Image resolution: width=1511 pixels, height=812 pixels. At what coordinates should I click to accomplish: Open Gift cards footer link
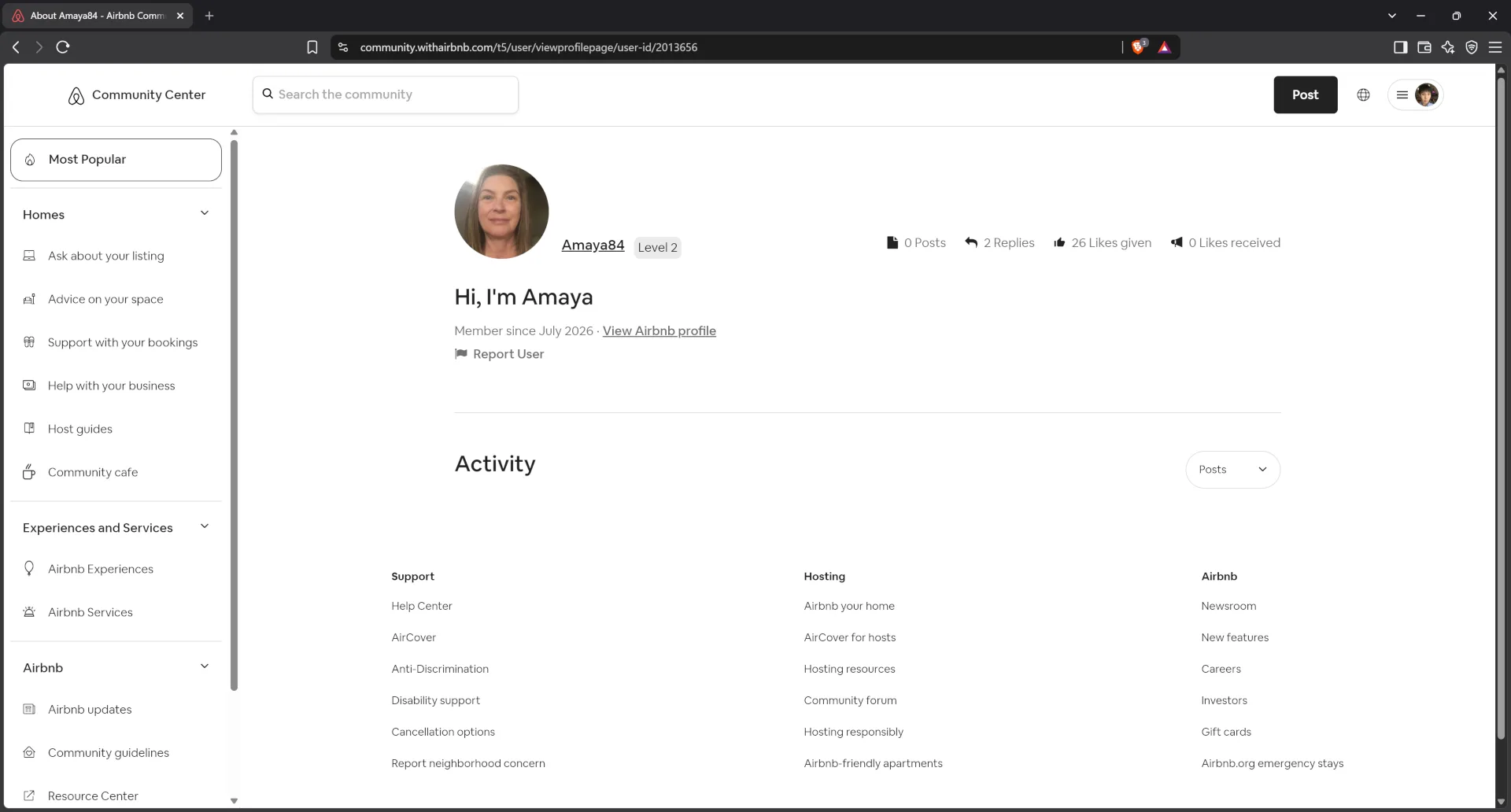click(x=1225, y=732)
